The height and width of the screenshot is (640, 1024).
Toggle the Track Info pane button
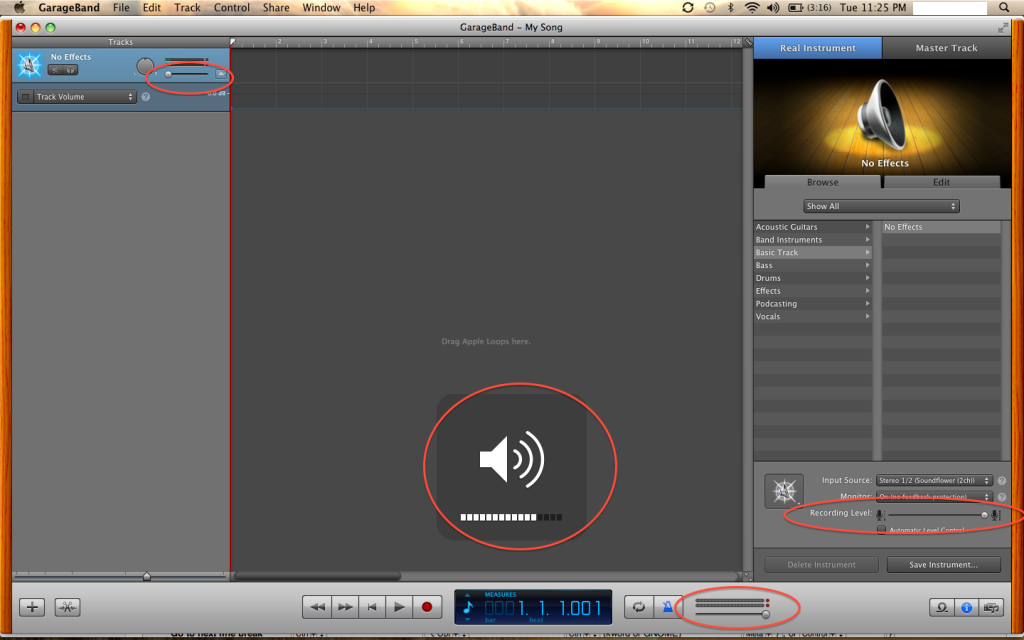pos(967,607)
